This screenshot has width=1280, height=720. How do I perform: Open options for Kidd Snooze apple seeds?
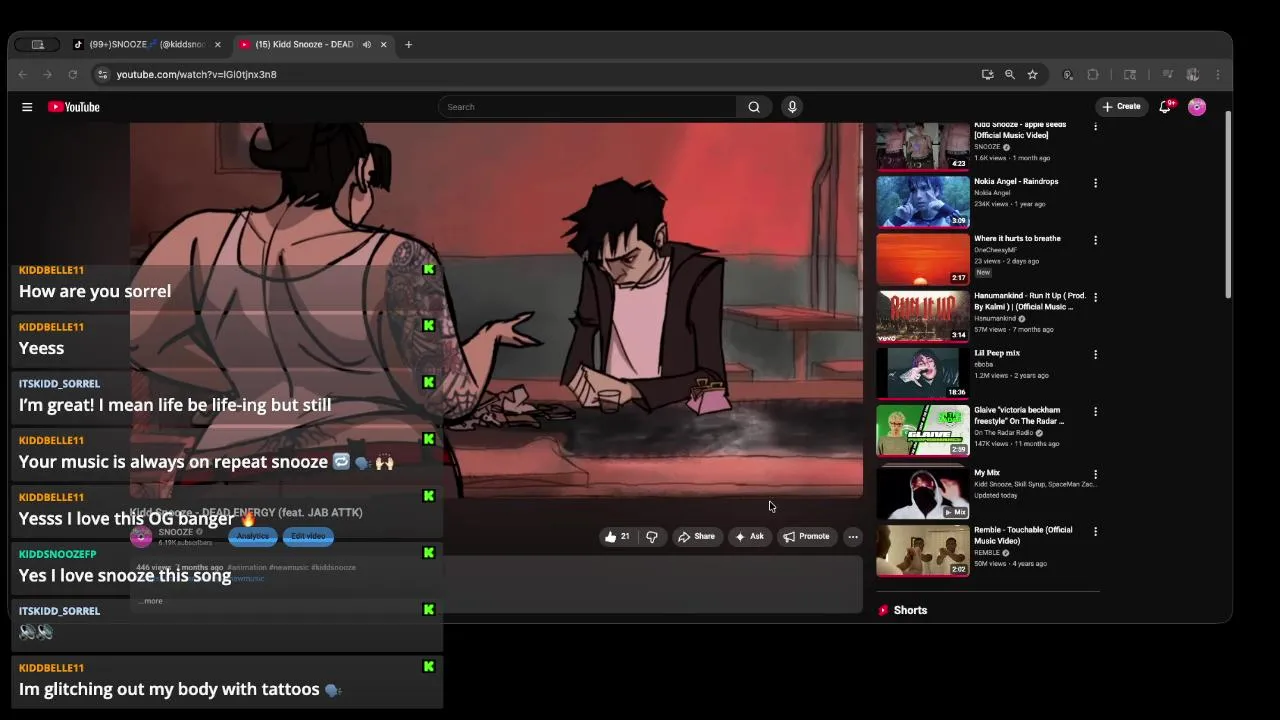click(1095, 127)
